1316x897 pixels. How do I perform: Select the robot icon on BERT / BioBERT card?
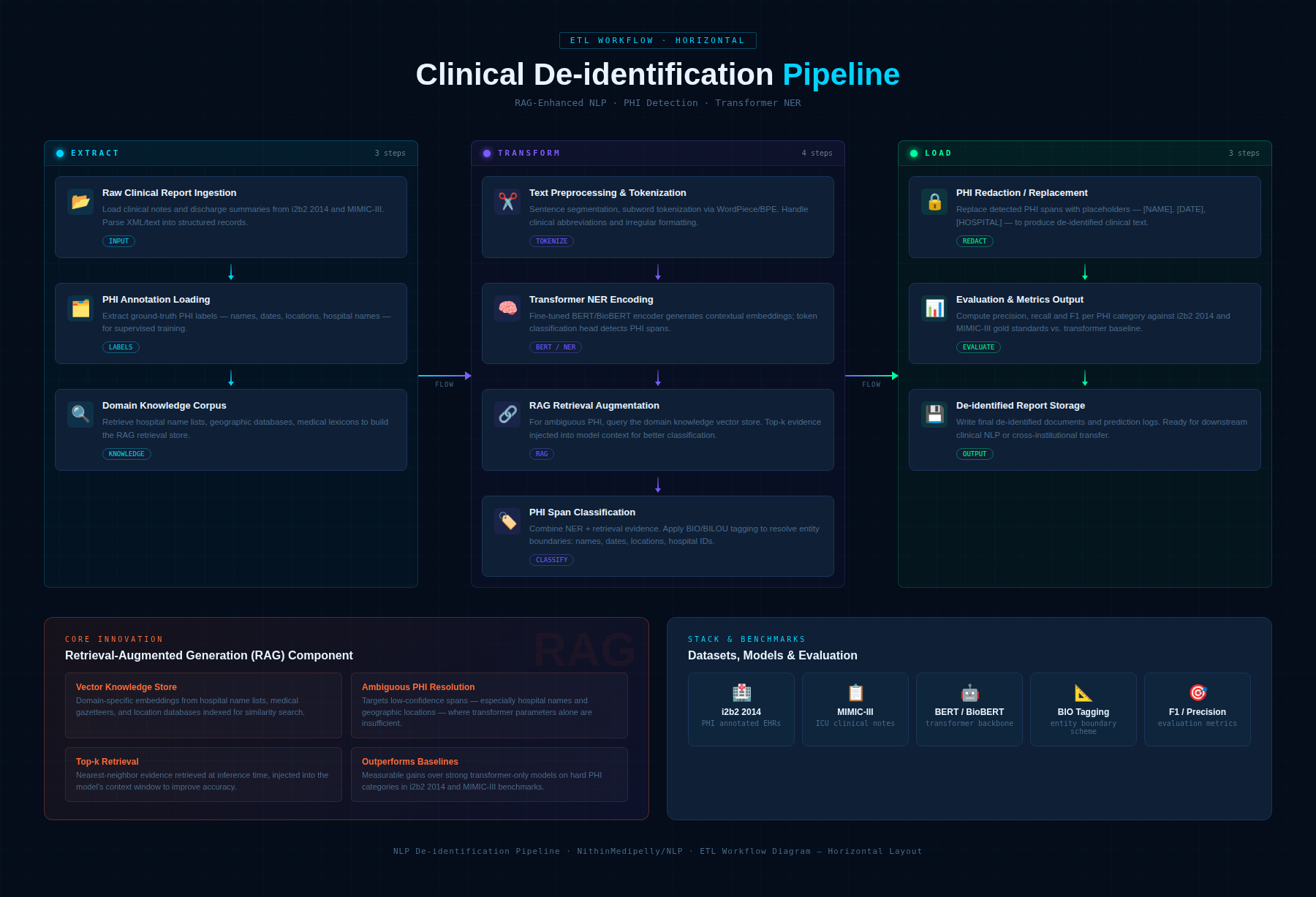click(x=969, y=692)
